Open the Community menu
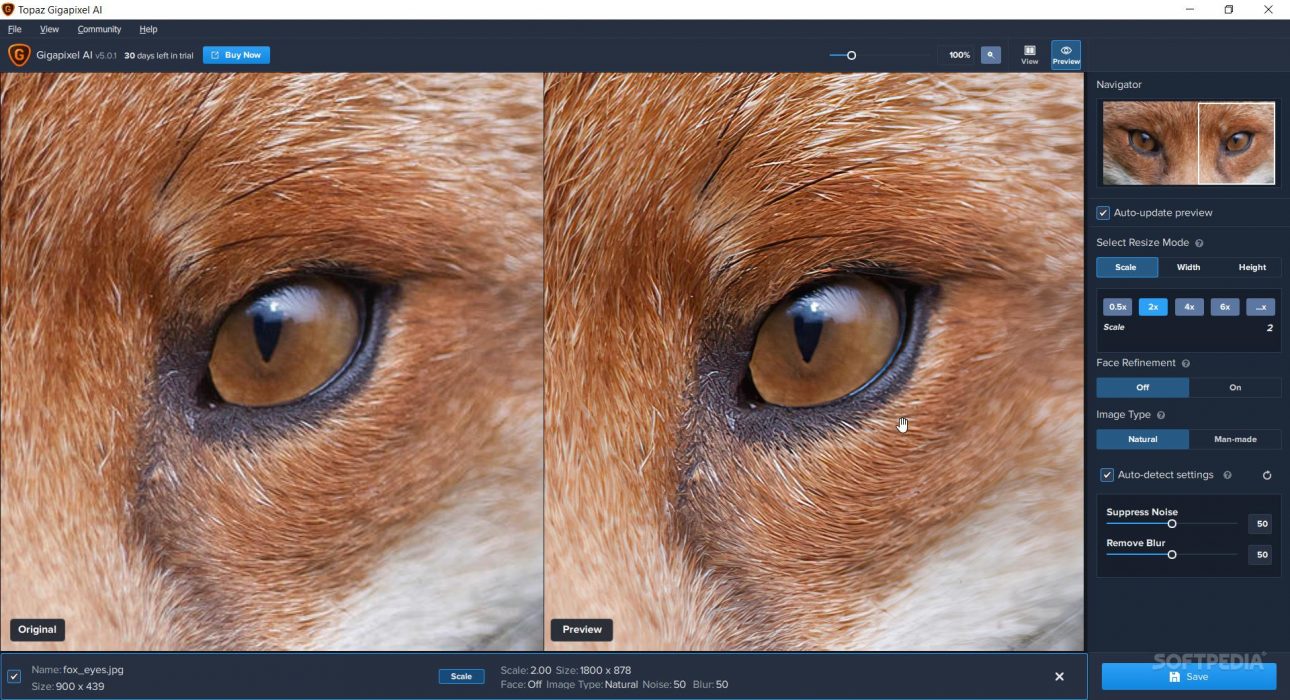Screen dimensions: 1290x700 click(99, 28)
